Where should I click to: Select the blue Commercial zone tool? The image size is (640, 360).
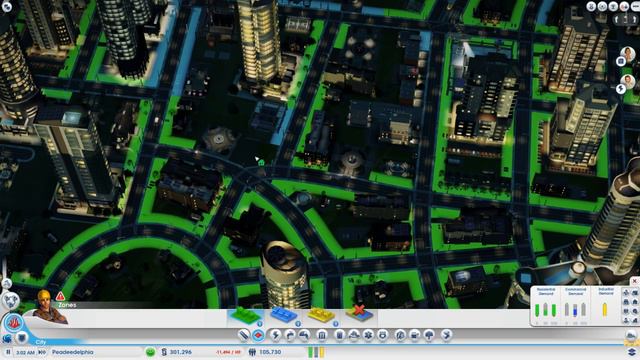tap(284, 315)
